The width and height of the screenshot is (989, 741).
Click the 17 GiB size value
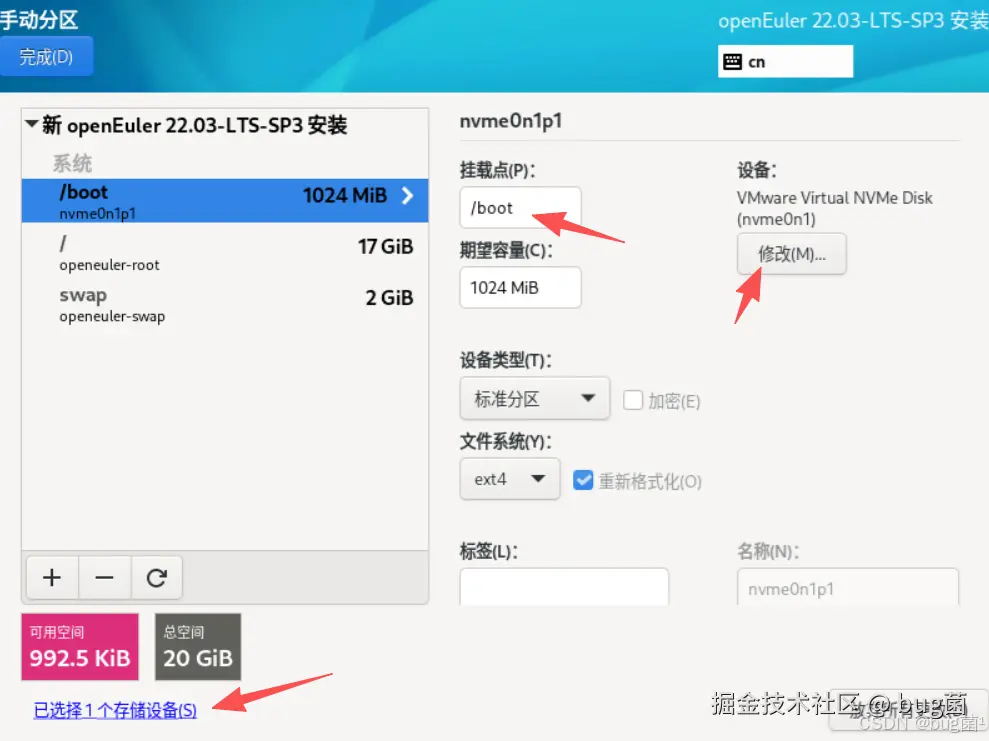point(385,247)
